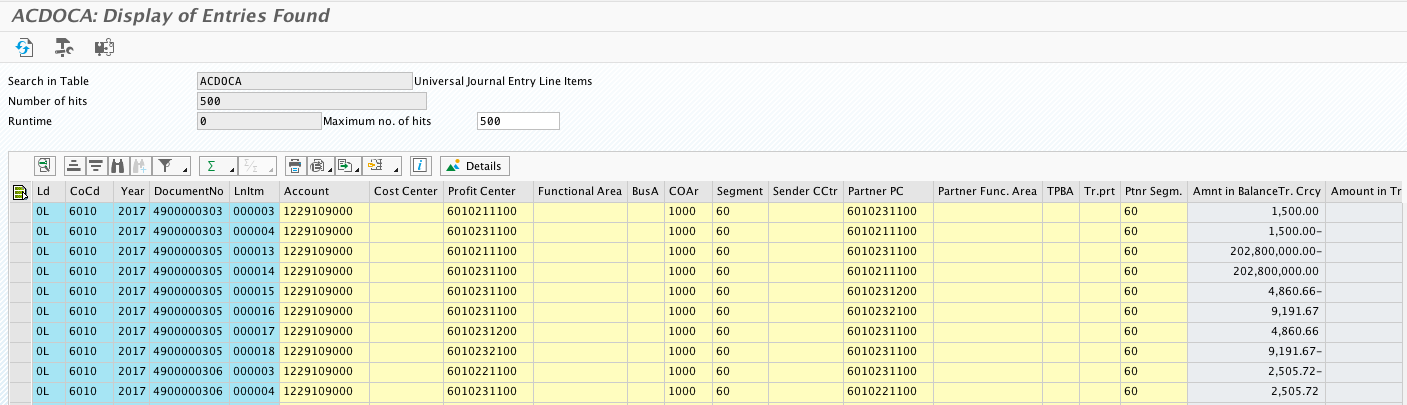This screenshot has width=1407, height=405.
Task: Click the select-all rows corner button
Action: pos(19,192)
